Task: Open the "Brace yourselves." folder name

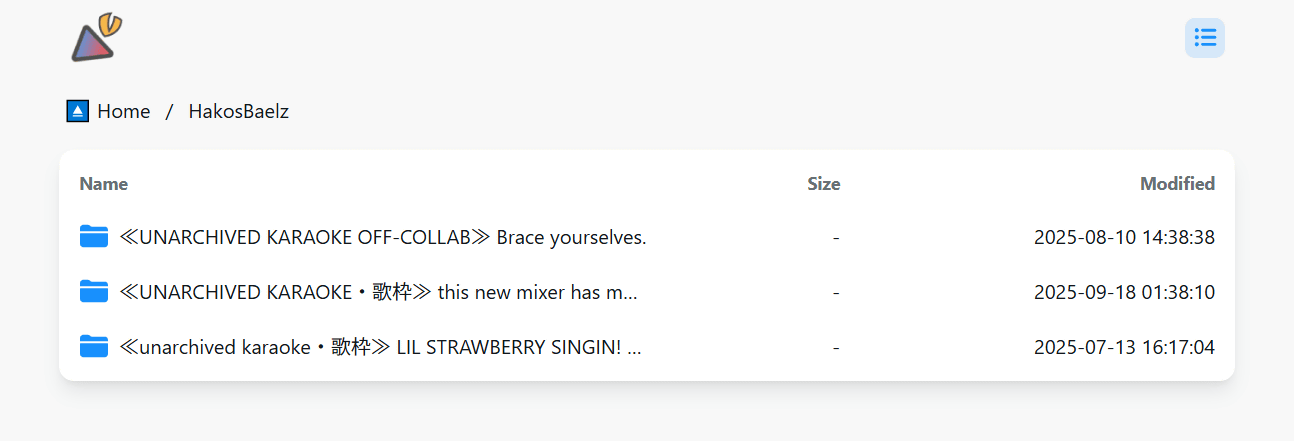Action: pos(383,238)
